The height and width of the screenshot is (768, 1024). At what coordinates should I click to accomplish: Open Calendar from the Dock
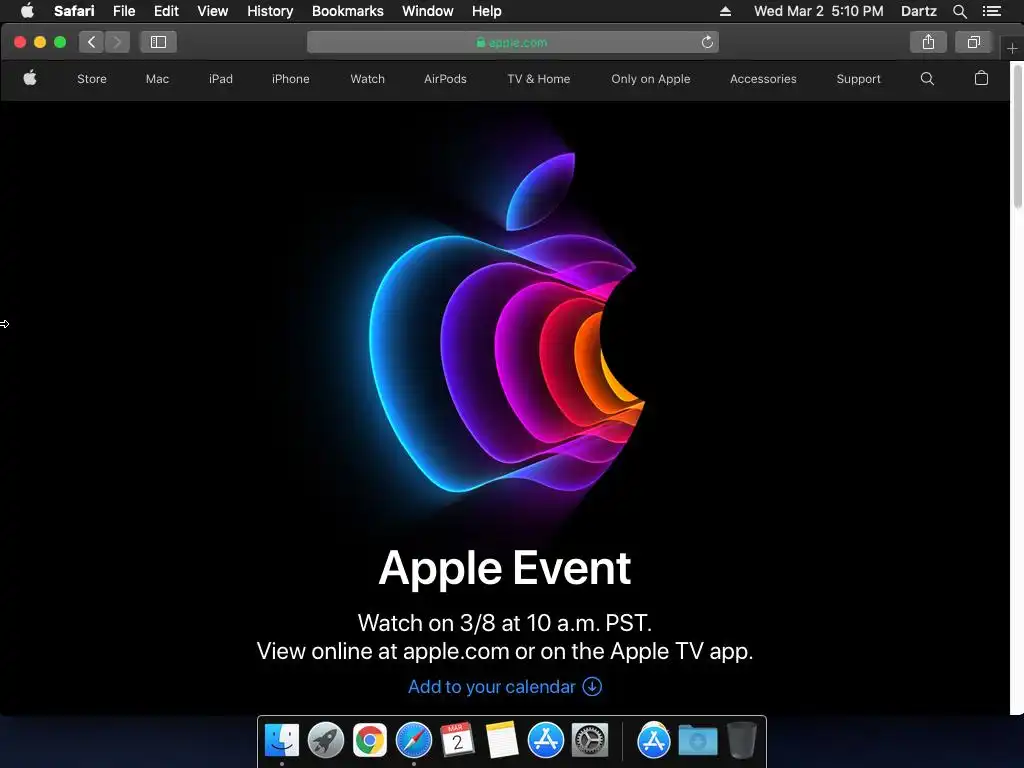tap(457, 740)
